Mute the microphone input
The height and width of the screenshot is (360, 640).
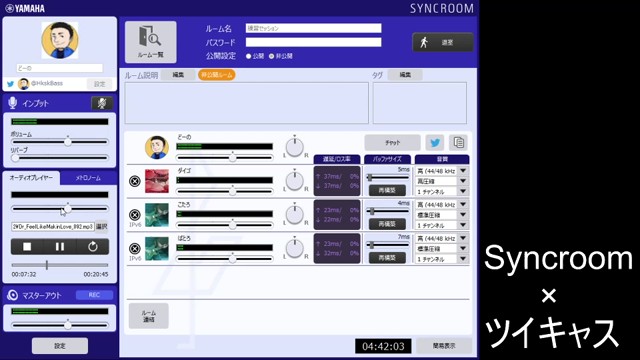[x=102, y=103]
